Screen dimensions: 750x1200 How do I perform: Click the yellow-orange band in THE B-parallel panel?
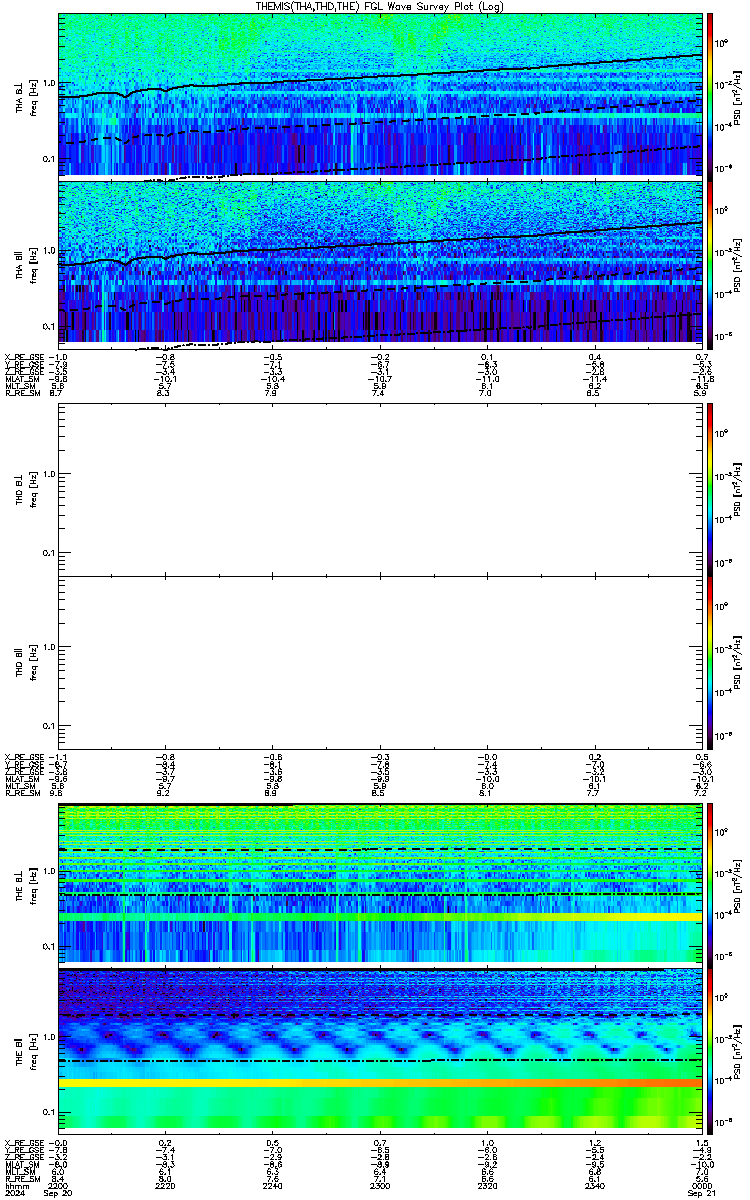pyautogui.click(x=380, y=1083)
